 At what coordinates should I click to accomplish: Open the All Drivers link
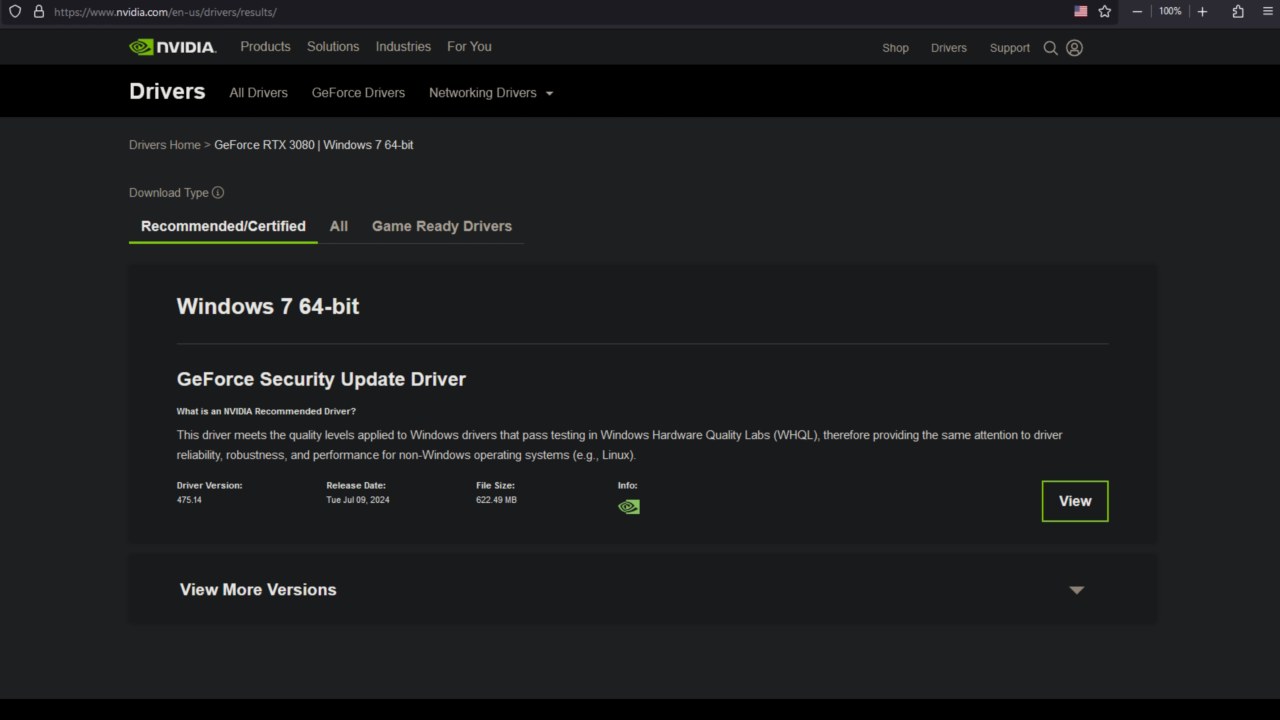click(258, 93)
